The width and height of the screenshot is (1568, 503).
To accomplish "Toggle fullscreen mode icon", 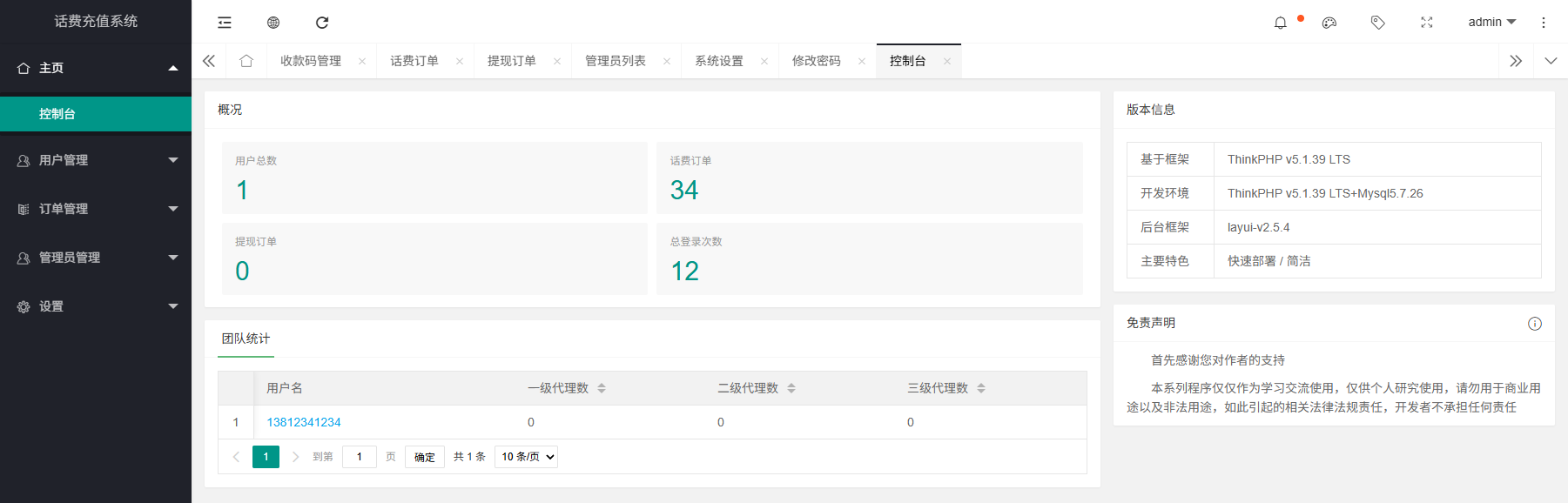I will pyautogui.click(x=1427, y=23).
